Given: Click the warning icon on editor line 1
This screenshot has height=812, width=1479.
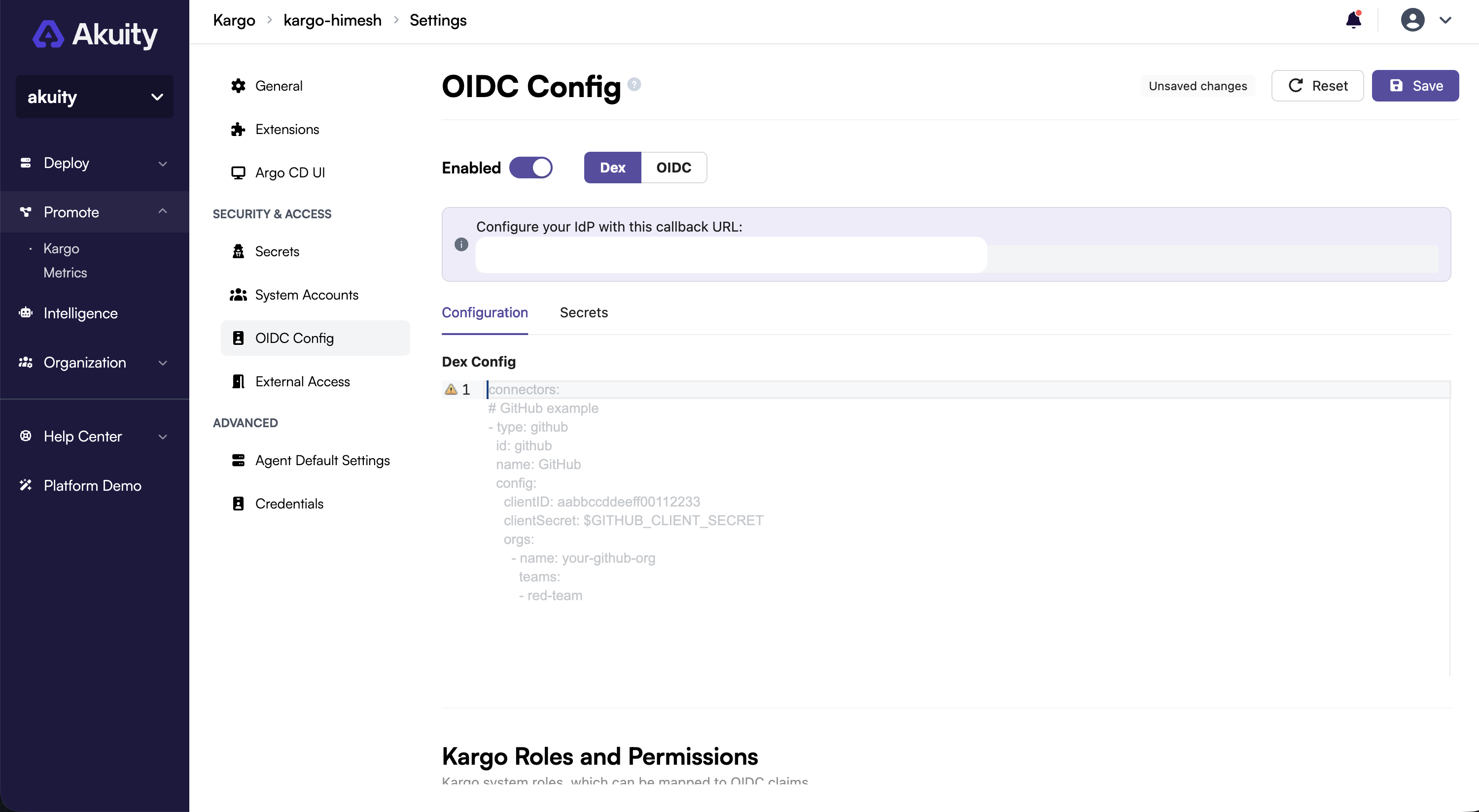Looking at the screenshot, I should 451,390.
